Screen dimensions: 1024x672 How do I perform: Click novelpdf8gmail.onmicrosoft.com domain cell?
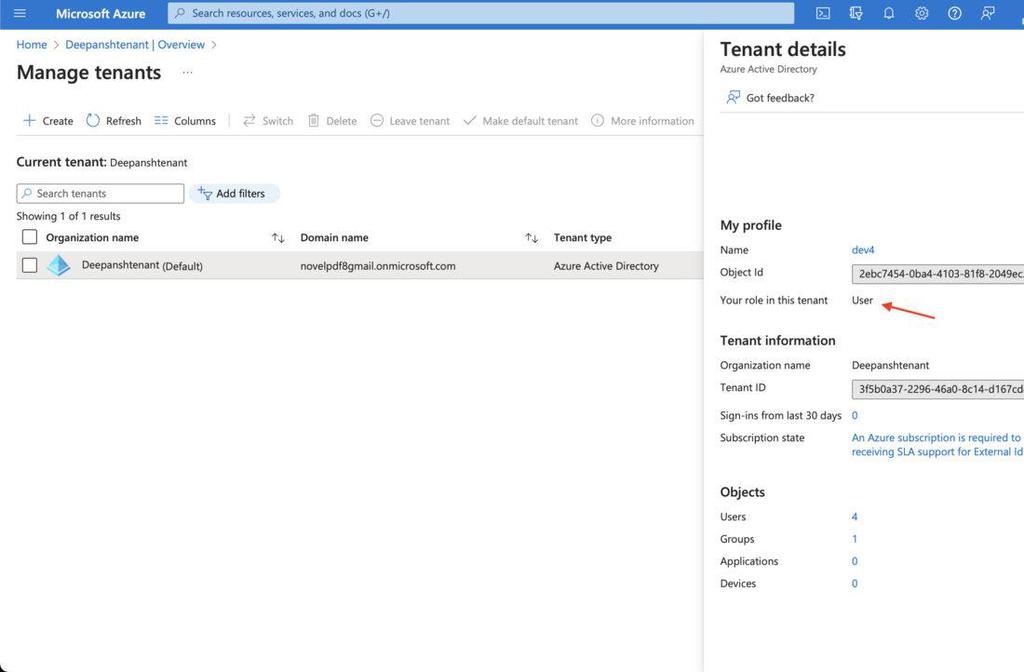[x=378, y=266]
